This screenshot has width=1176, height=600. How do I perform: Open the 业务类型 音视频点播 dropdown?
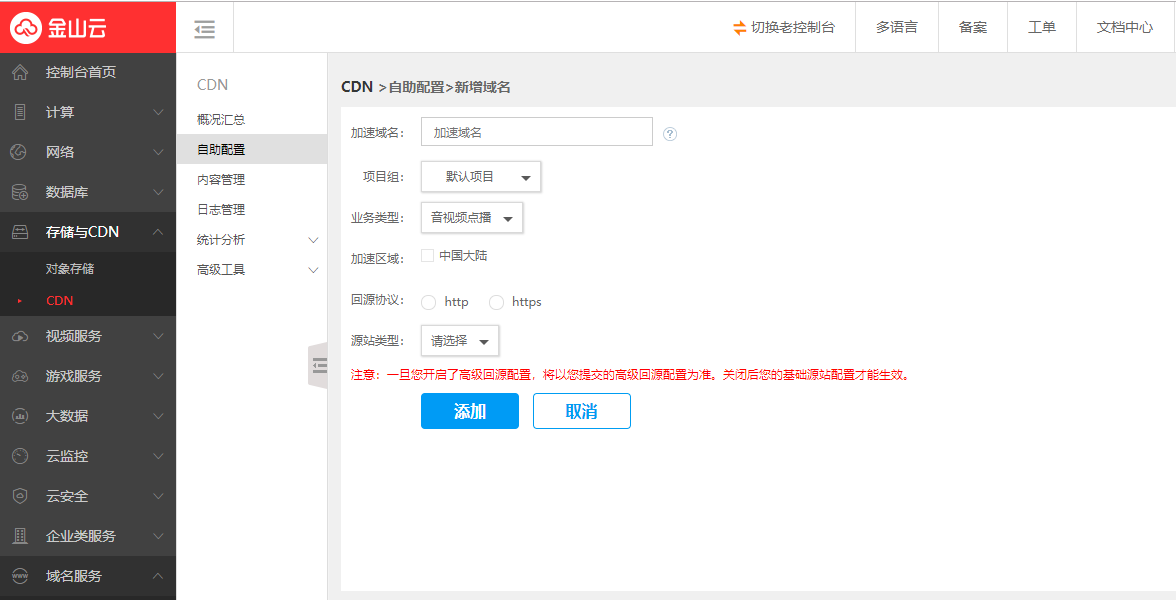tap(472, 218)
